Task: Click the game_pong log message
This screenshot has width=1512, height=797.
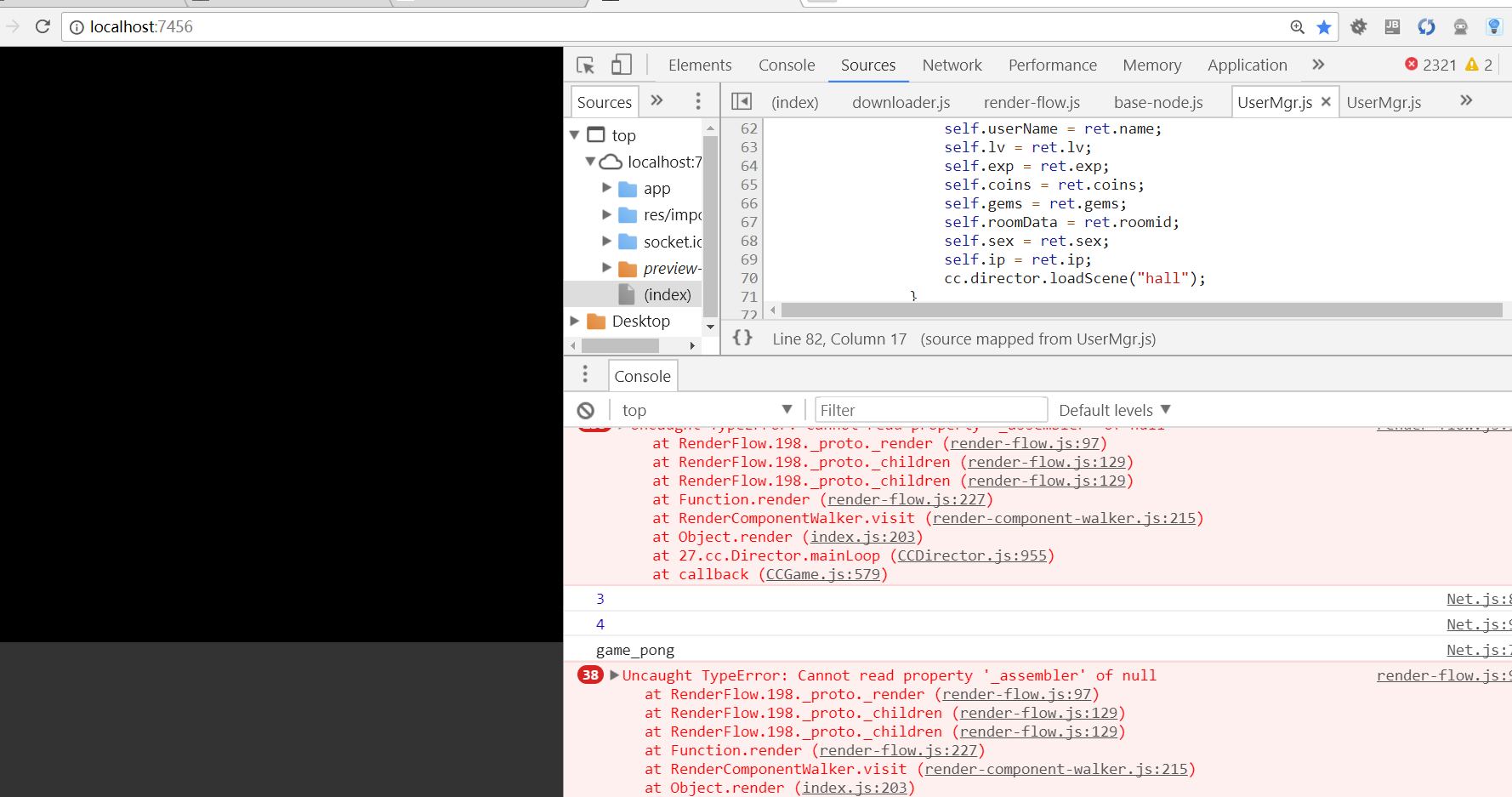Action: [x=635, y=650]
